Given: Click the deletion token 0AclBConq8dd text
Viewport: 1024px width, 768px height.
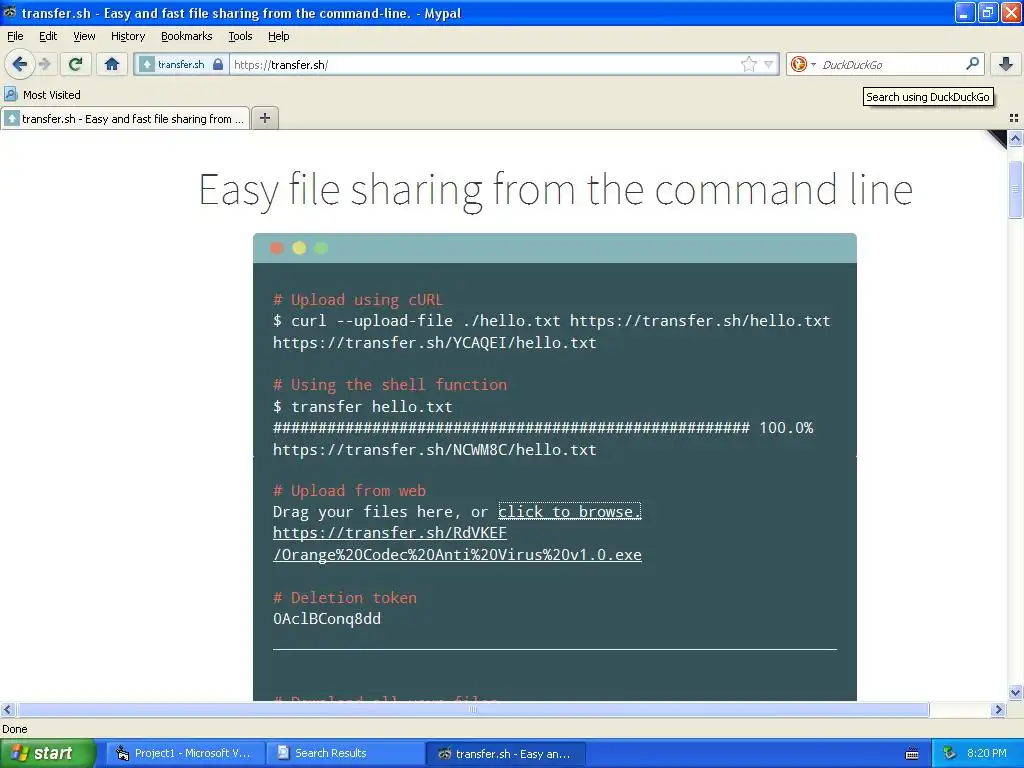Looking at the screenshot, I should pos(327,618).
